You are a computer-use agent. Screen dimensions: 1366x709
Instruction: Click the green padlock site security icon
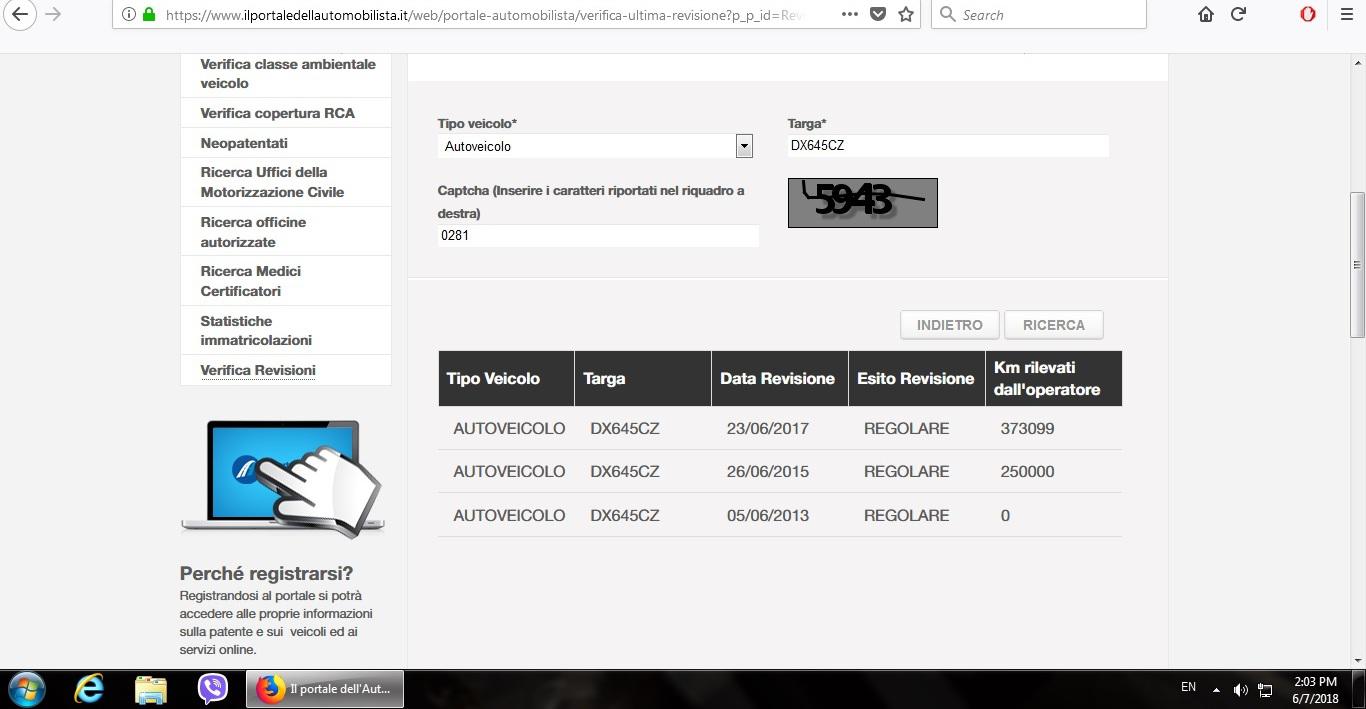[x=149, y=15]
